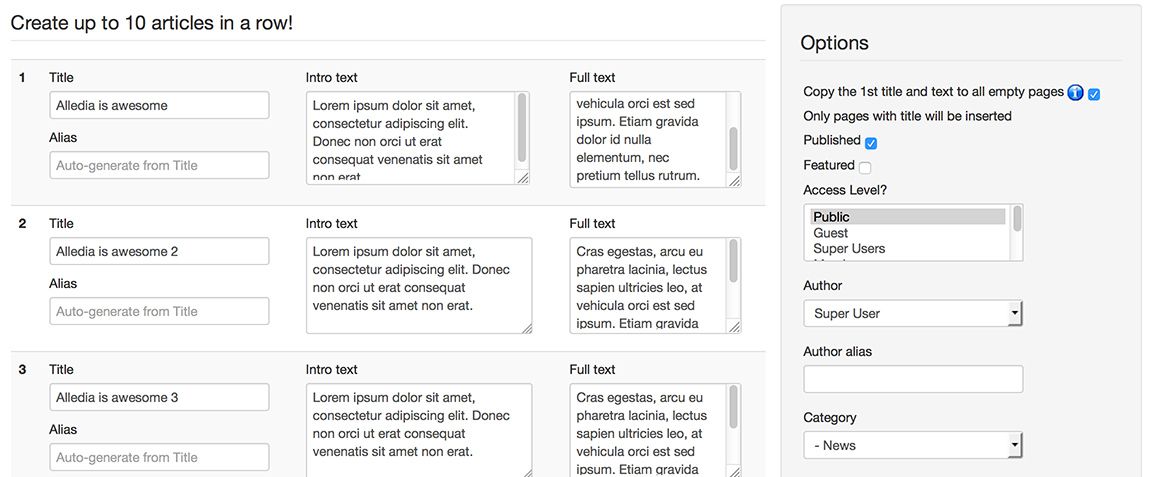The image size is (1150, 477).
Task: Click article 3 Full text area
Action: coord(655,430)
